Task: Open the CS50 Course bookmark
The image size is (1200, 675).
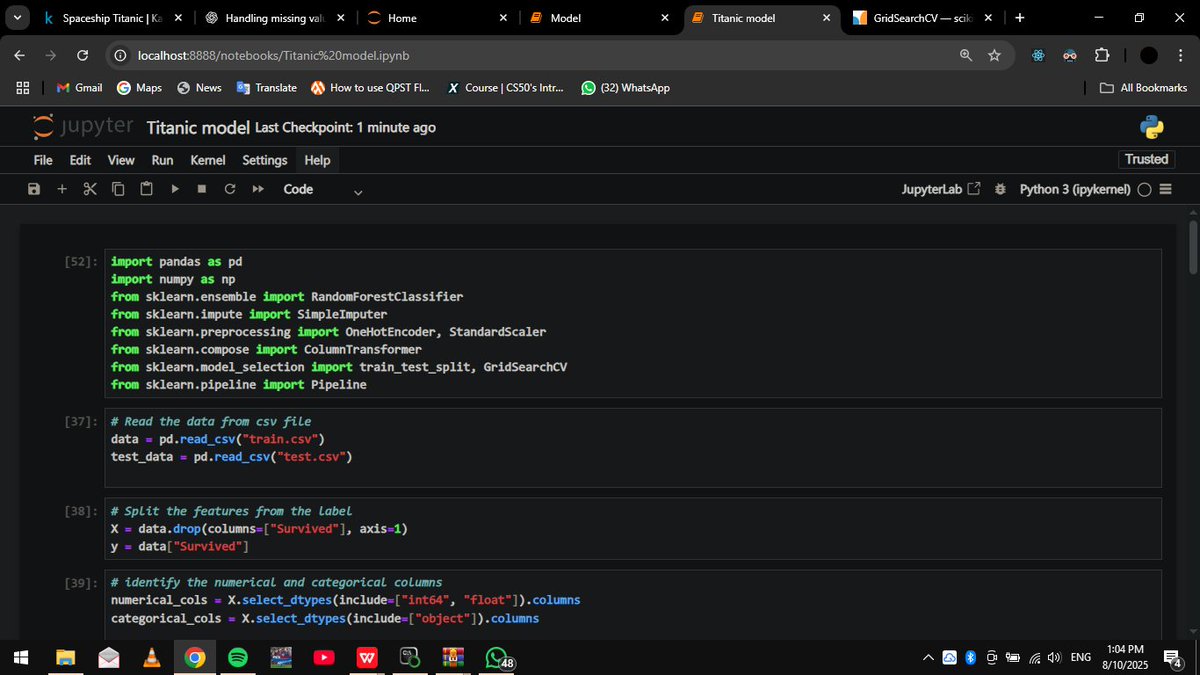Action: click(x=504, y=88)
